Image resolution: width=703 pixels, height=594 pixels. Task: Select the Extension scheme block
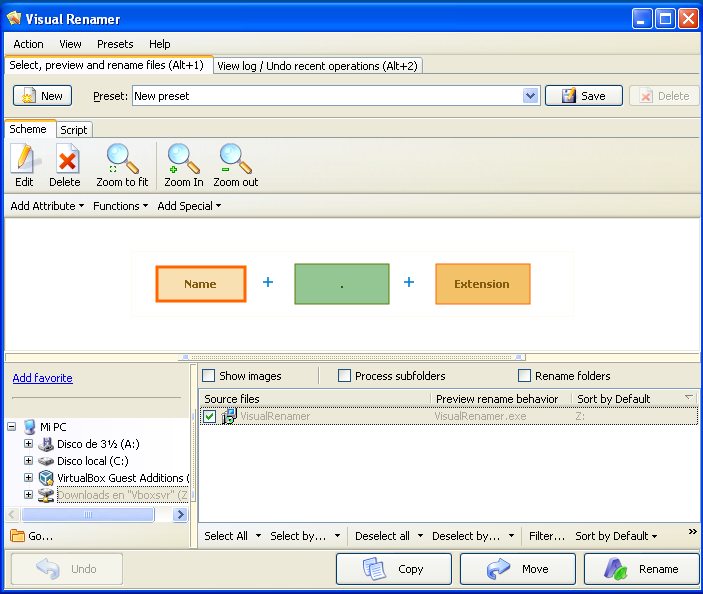pyautogui.click(x=482, y=284)
